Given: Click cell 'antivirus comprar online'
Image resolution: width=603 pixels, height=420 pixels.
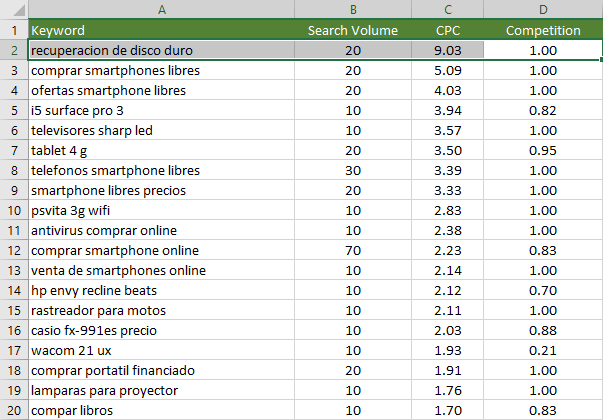Looking at the screenshot, I should pos(162,230).
